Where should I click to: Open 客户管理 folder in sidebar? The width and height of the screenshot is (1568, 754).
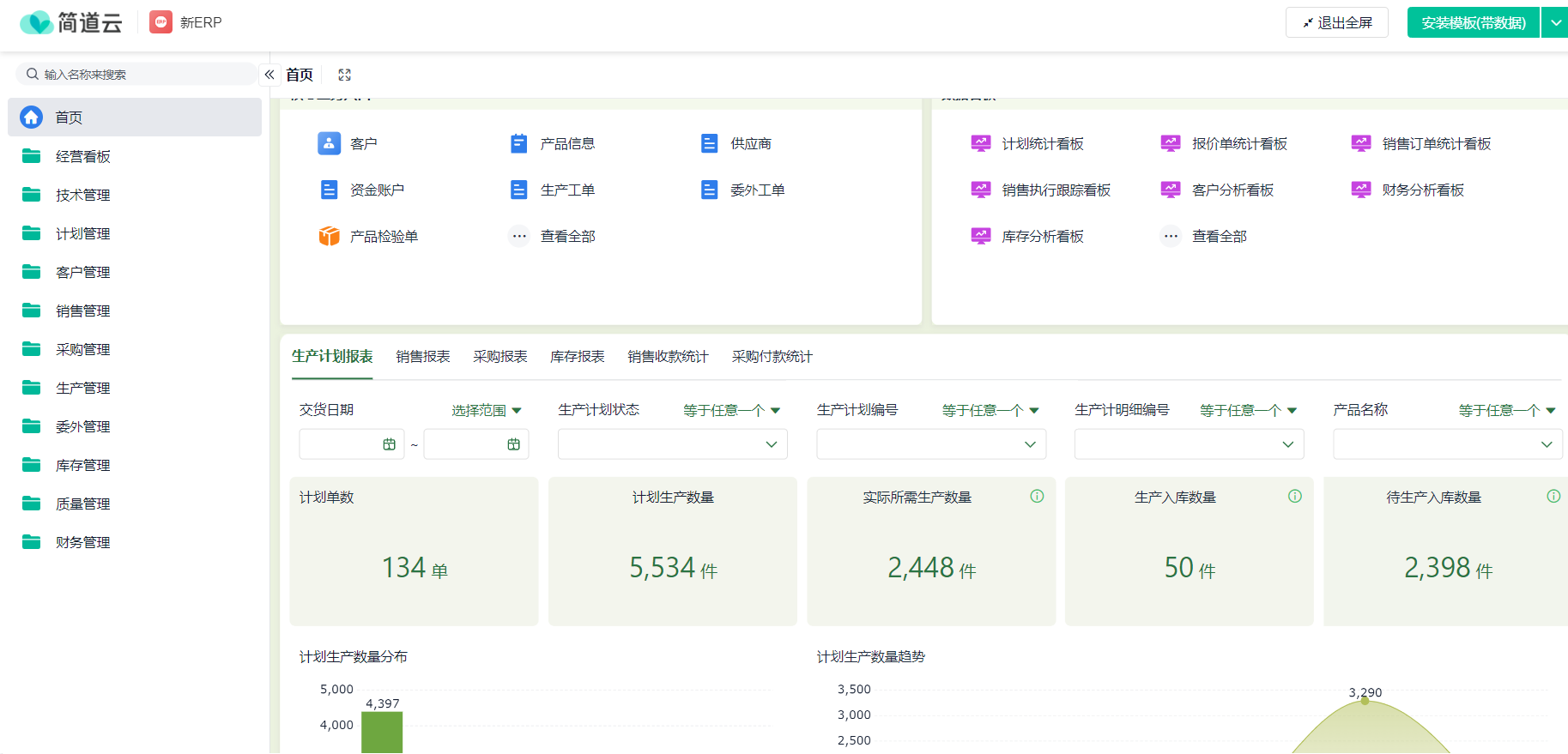point(135,272)
